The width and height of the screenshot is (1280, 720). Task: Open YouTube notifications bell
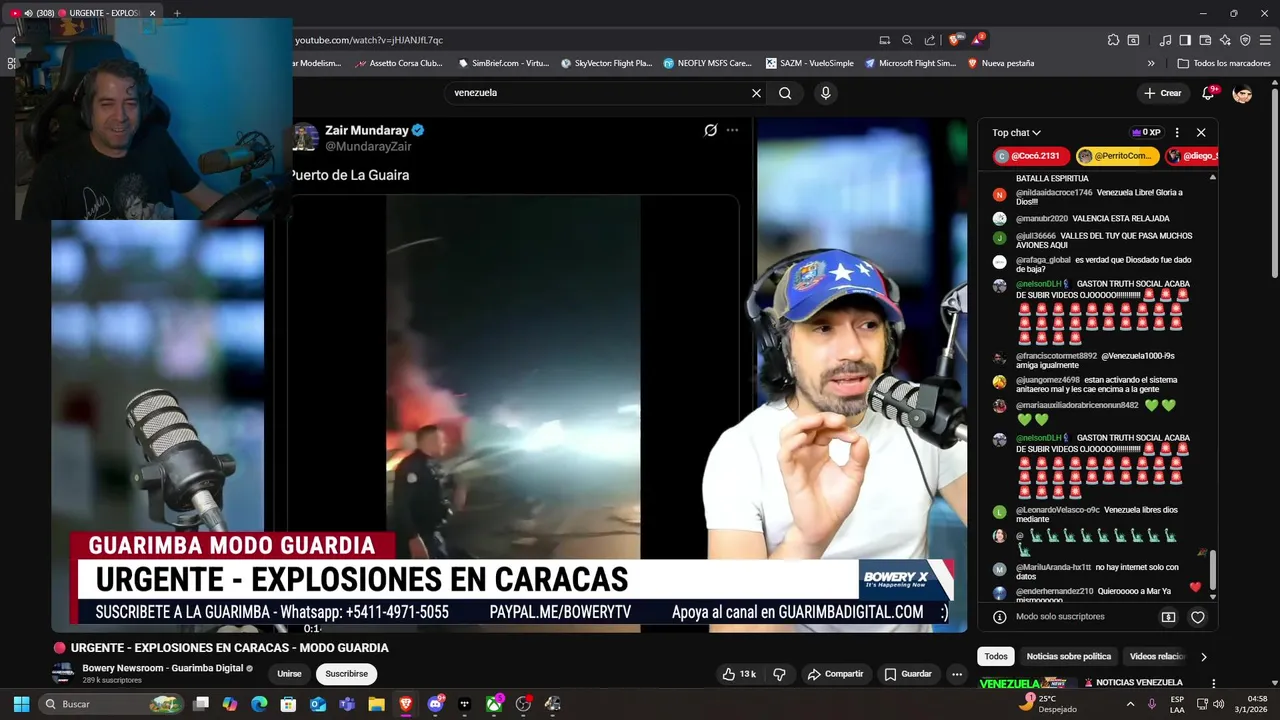[x=1208, y=93]
